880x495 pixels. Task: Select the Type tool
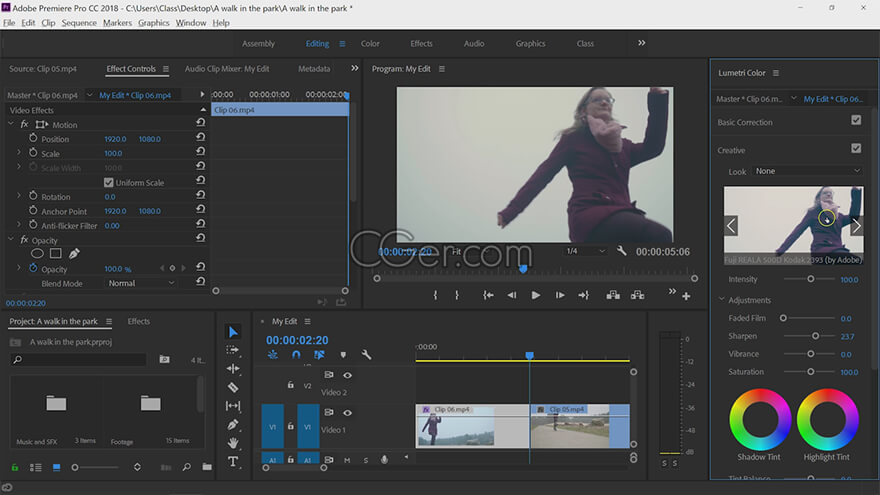pyautogui.click(x=233, y=461)
